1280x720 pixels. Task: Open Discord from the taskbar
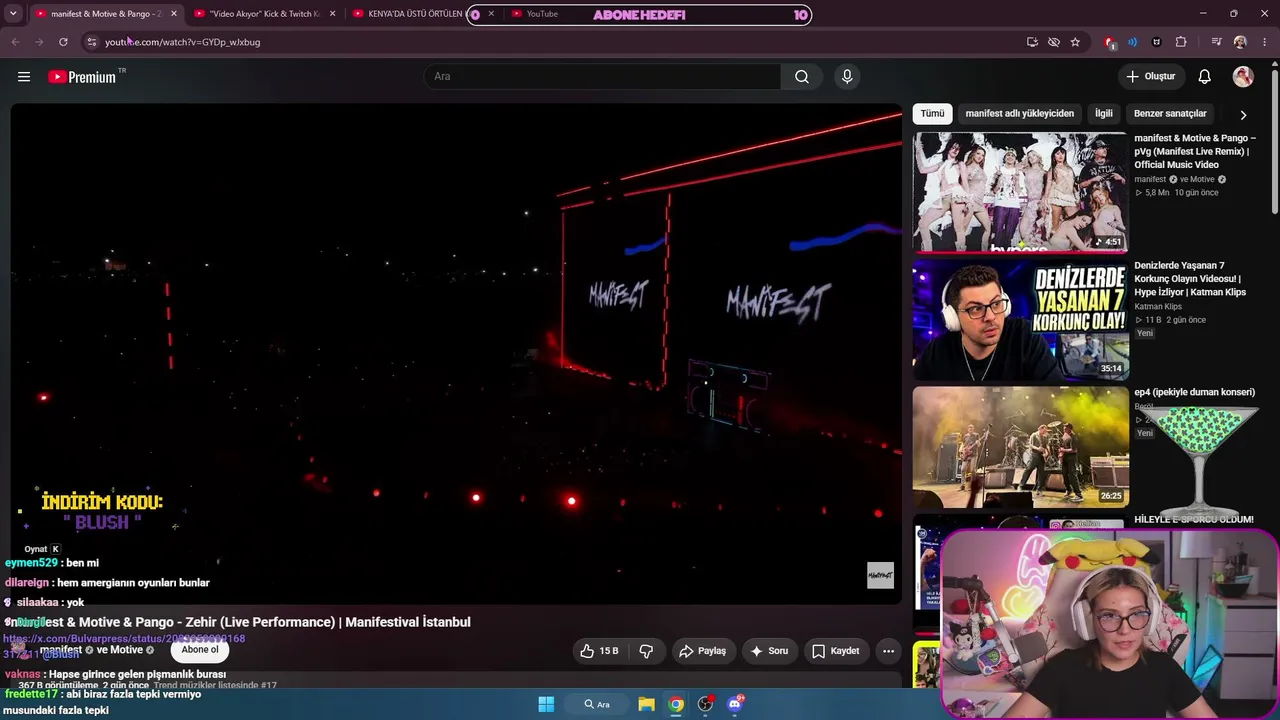click(x=735, y=704)
